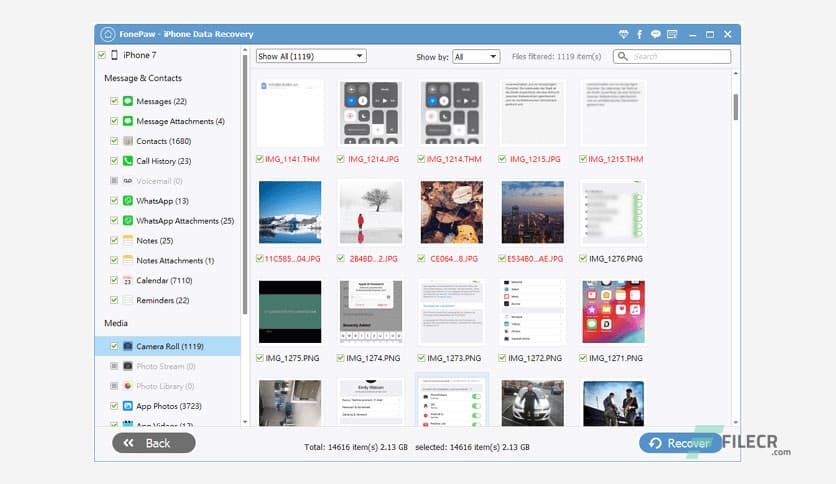Click the sidebar scroll up arrow
Viewport: 836px width, 484px height.
point(245,50)
